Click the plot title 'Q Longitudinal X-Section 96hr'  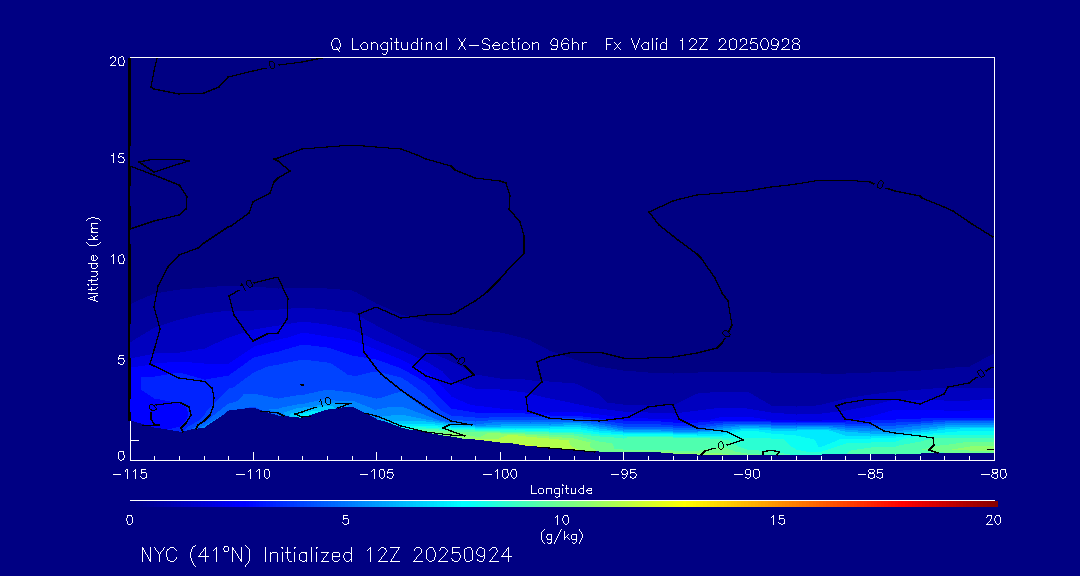[x=459, y=45]
